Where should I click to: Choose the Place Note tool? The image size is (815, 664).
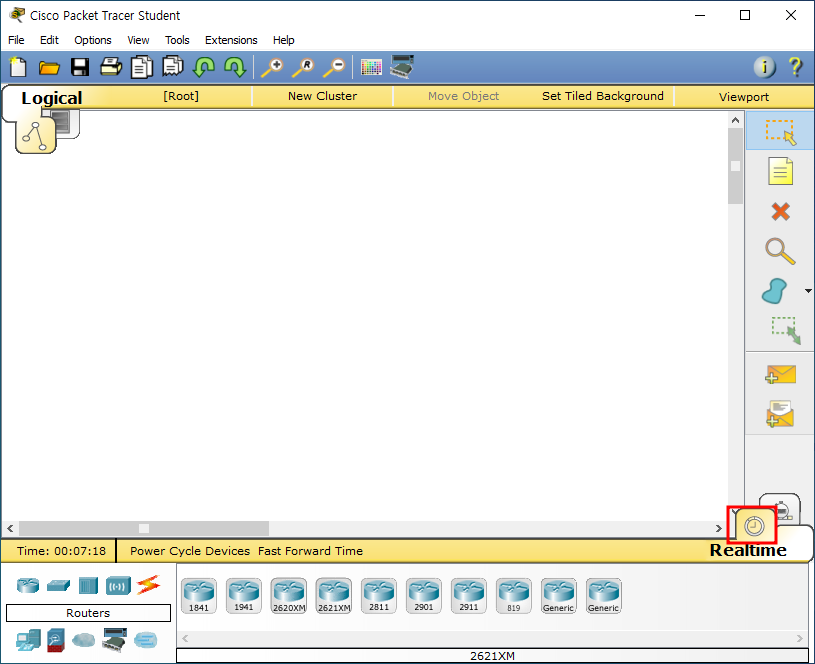tap(780, 172)
